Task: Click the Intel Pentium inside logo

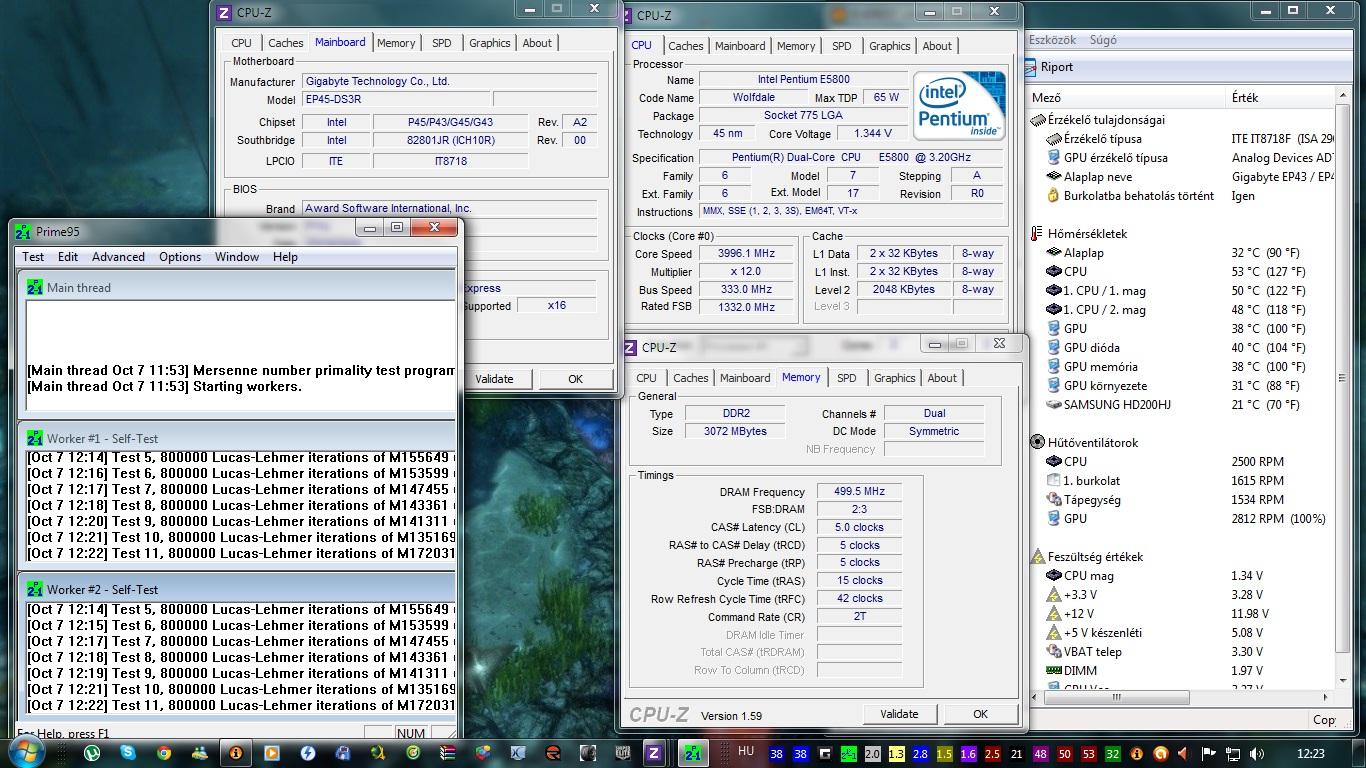Action: (959, 105)
